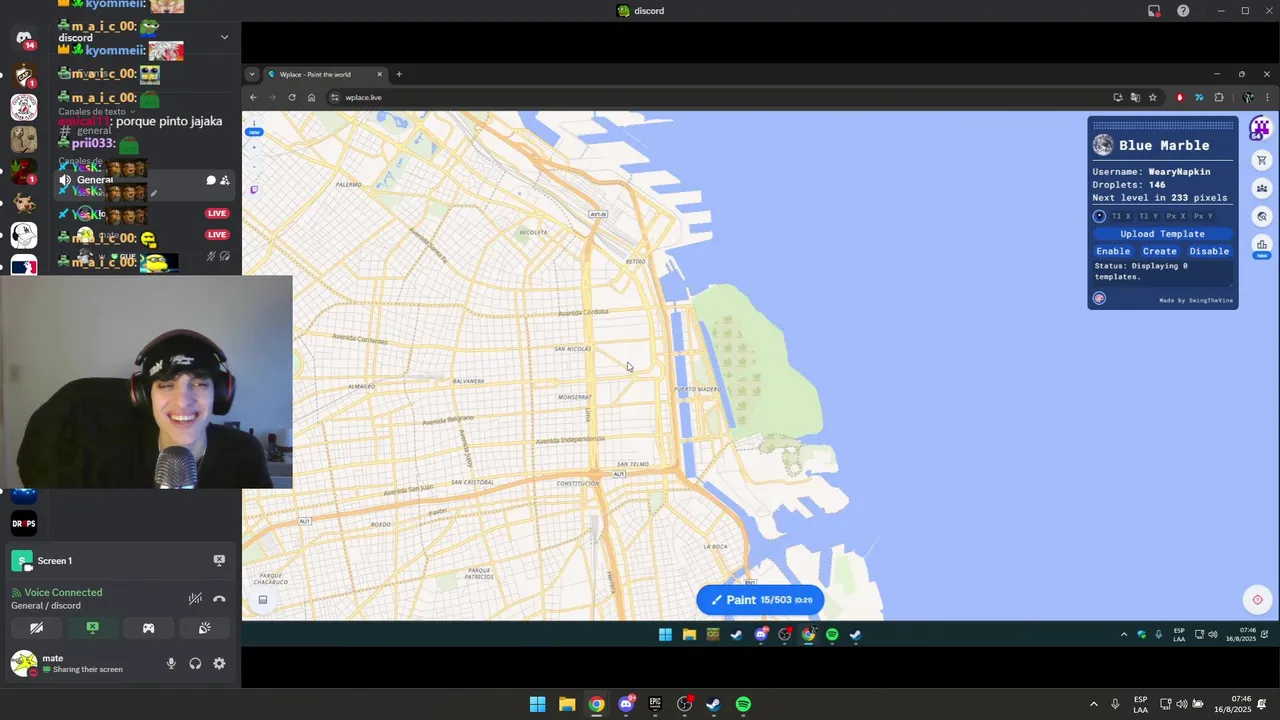The image size is (1280, 720).
Task: Reload the wplace.live page
Action: pyautogui.click(x=292, y=97)
